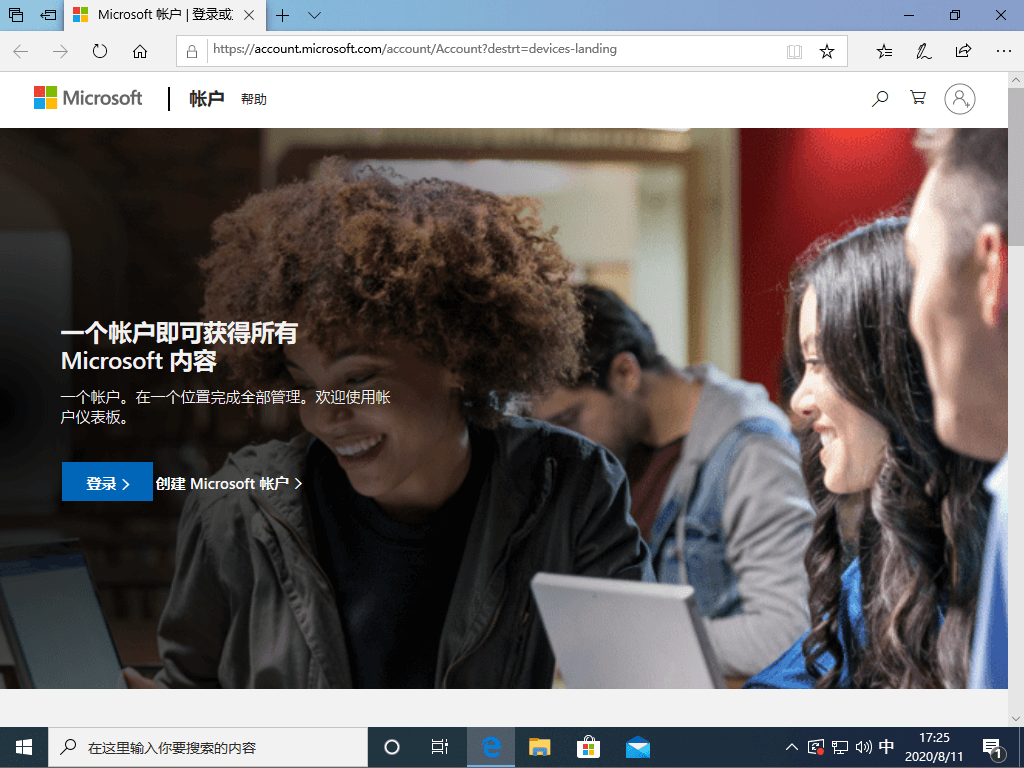Click the search magnifier on Microsoft site
The height and width of the screenshot is (768, 1024).
pos(880,98)
